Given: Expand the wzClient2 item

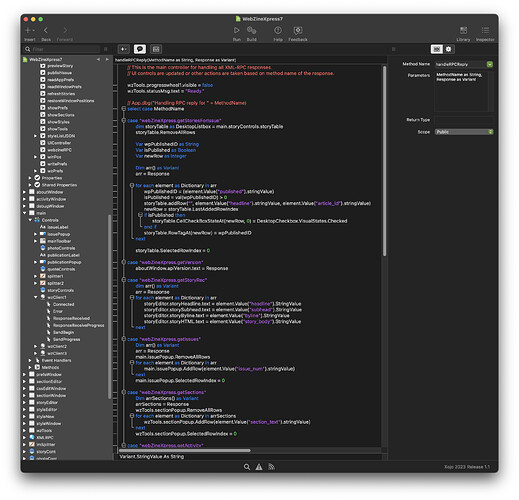Looking at the screenshot, I should coord(35,346).
